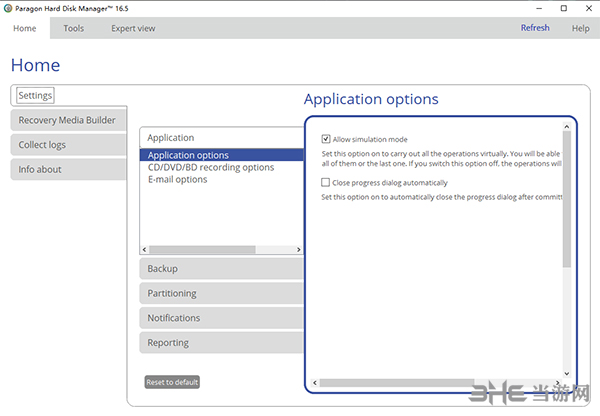
Task: Click the Refresh link
Action: point(535,28)
